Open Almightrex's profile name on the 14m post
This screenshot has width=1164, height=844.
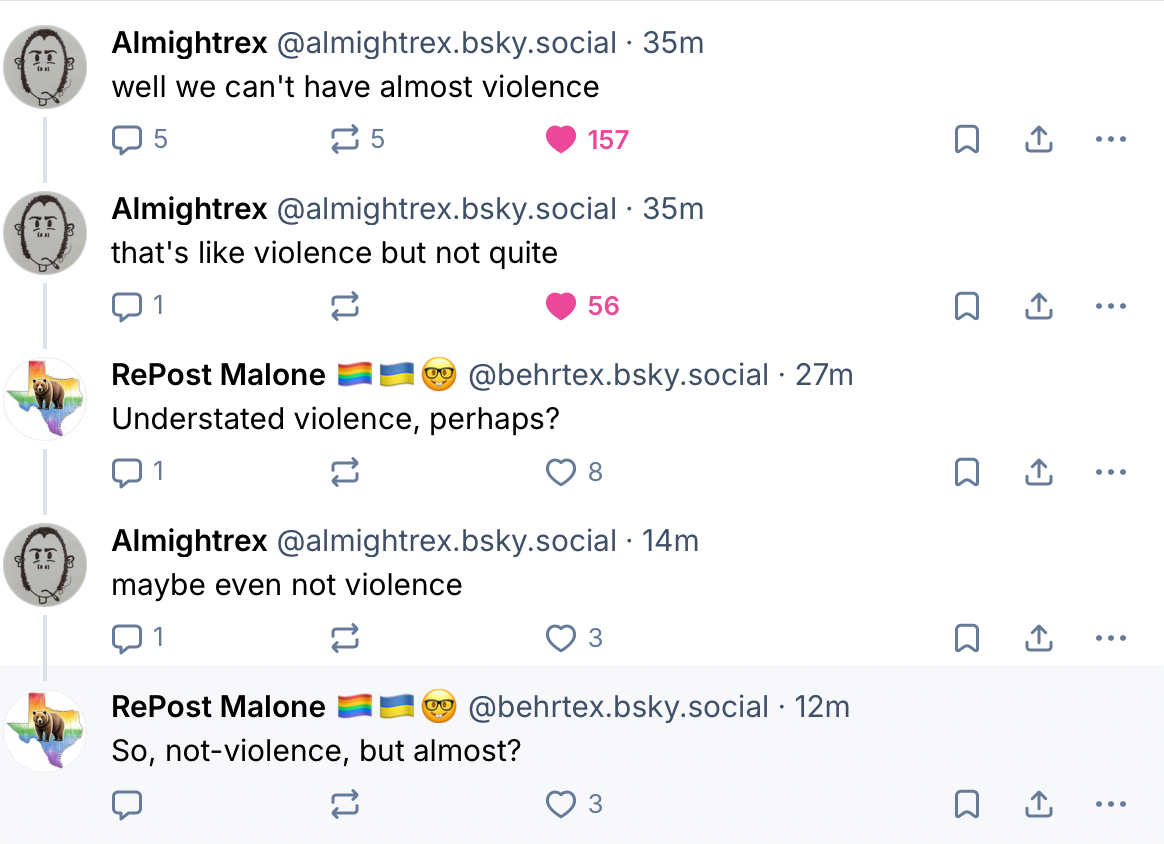click(x=189, y=541)
